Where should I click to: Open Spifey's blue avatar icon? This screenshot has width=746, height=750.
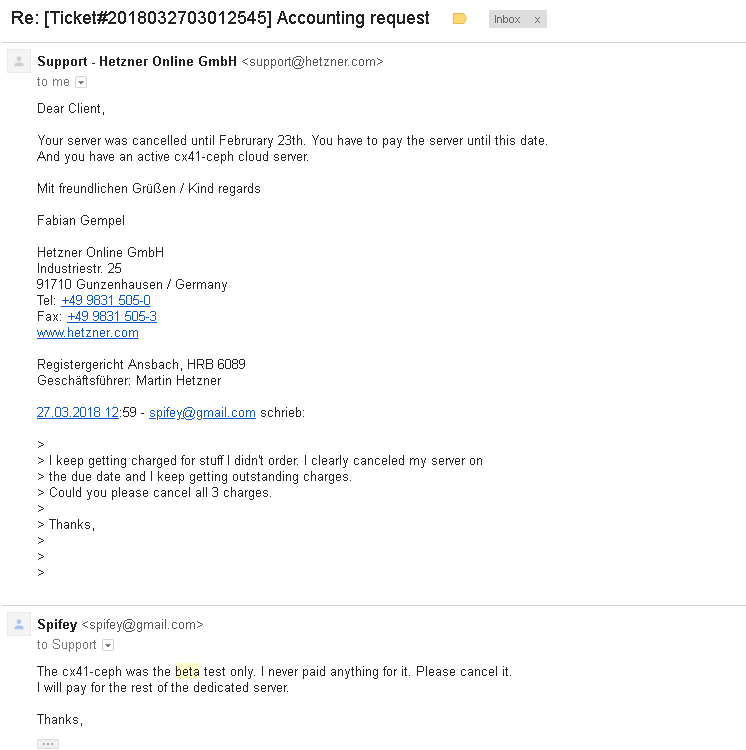tap(19, 624)
